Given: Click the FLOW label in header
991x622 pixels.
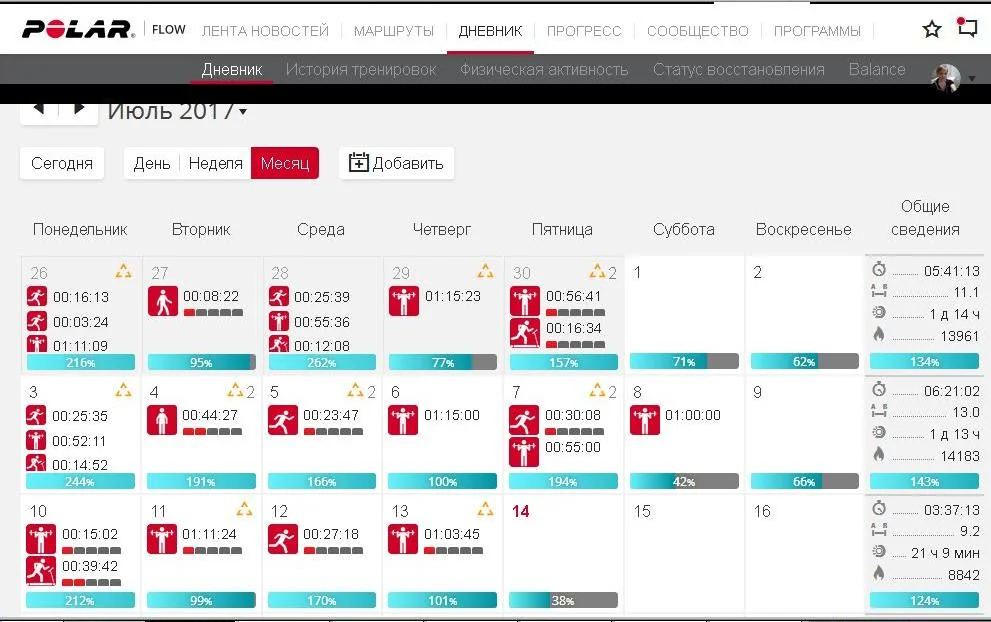Looking at the screenshot, I should click(169, 30).
